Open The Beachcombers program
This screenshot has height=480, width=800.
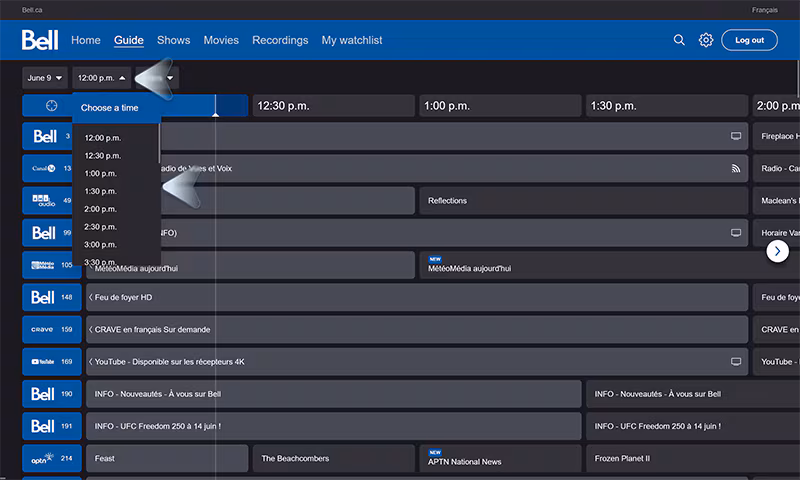[x=334, y=458]
